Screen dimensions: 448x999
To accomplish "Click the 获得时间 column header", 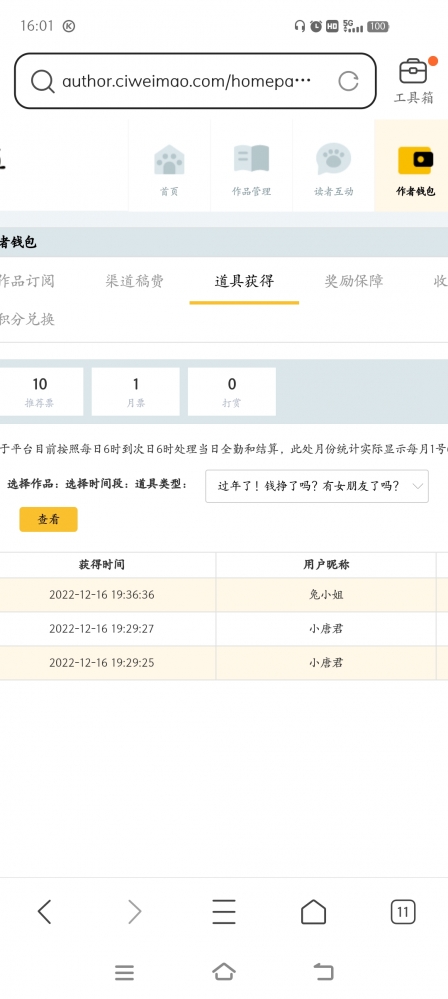I will coord(102,564).
